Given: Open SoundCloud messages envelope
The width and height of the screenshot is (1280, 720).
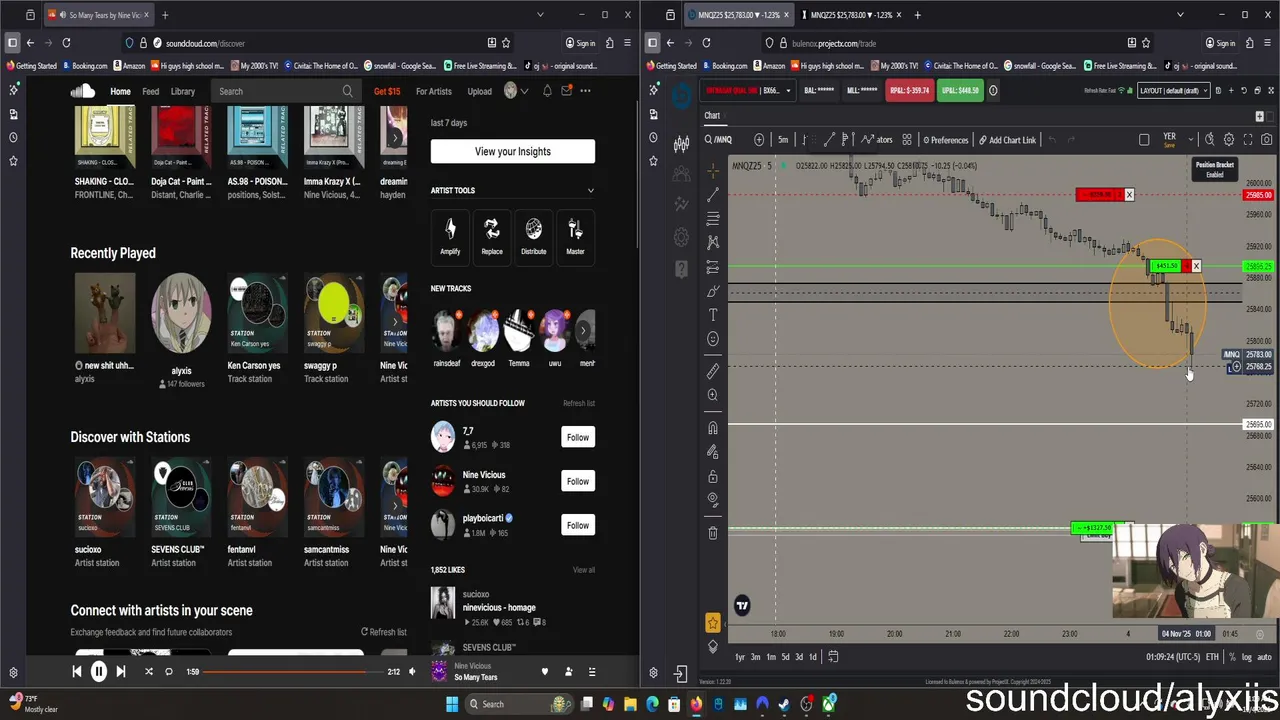Looking at the screenshot, I should tap(566, 91).
